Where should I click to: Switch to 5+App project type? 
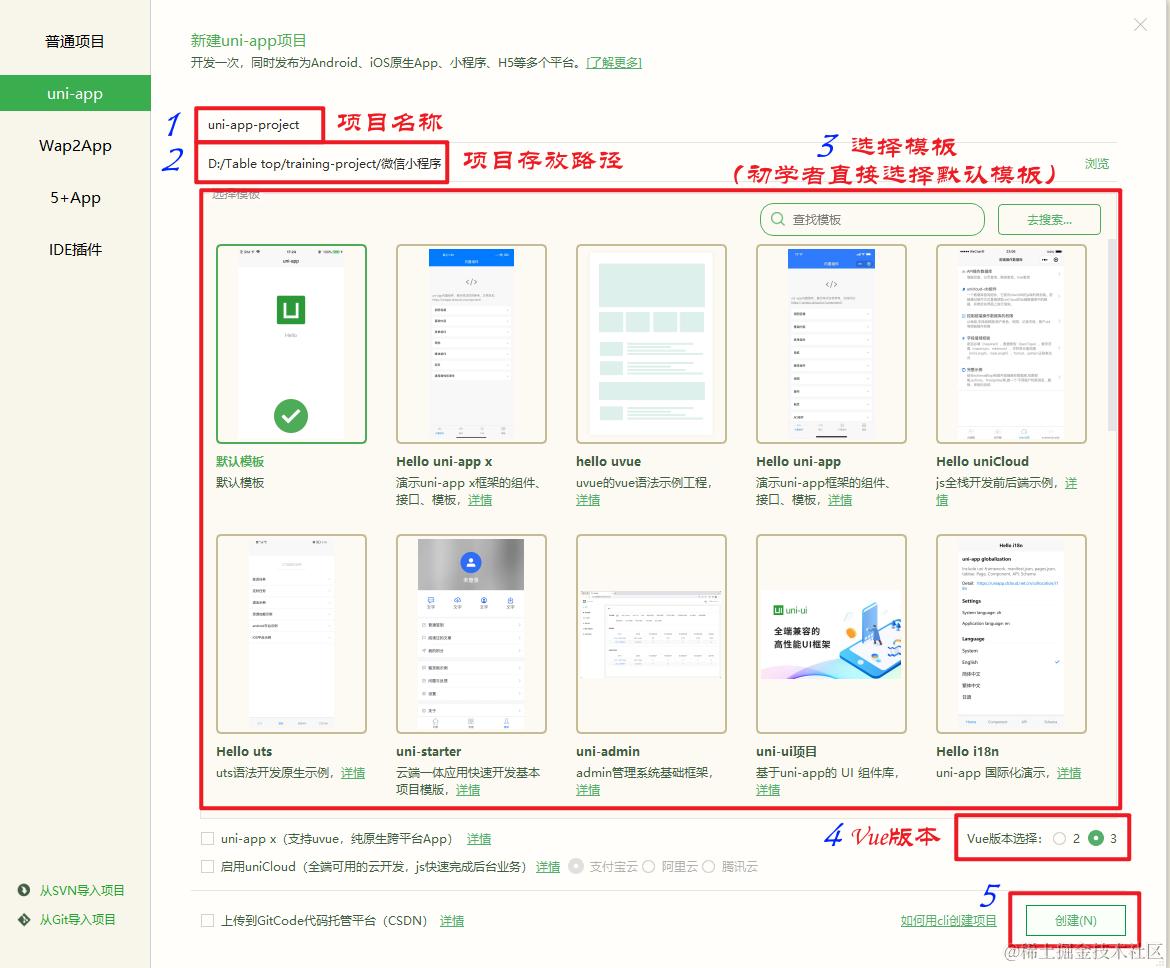[75, 198]
